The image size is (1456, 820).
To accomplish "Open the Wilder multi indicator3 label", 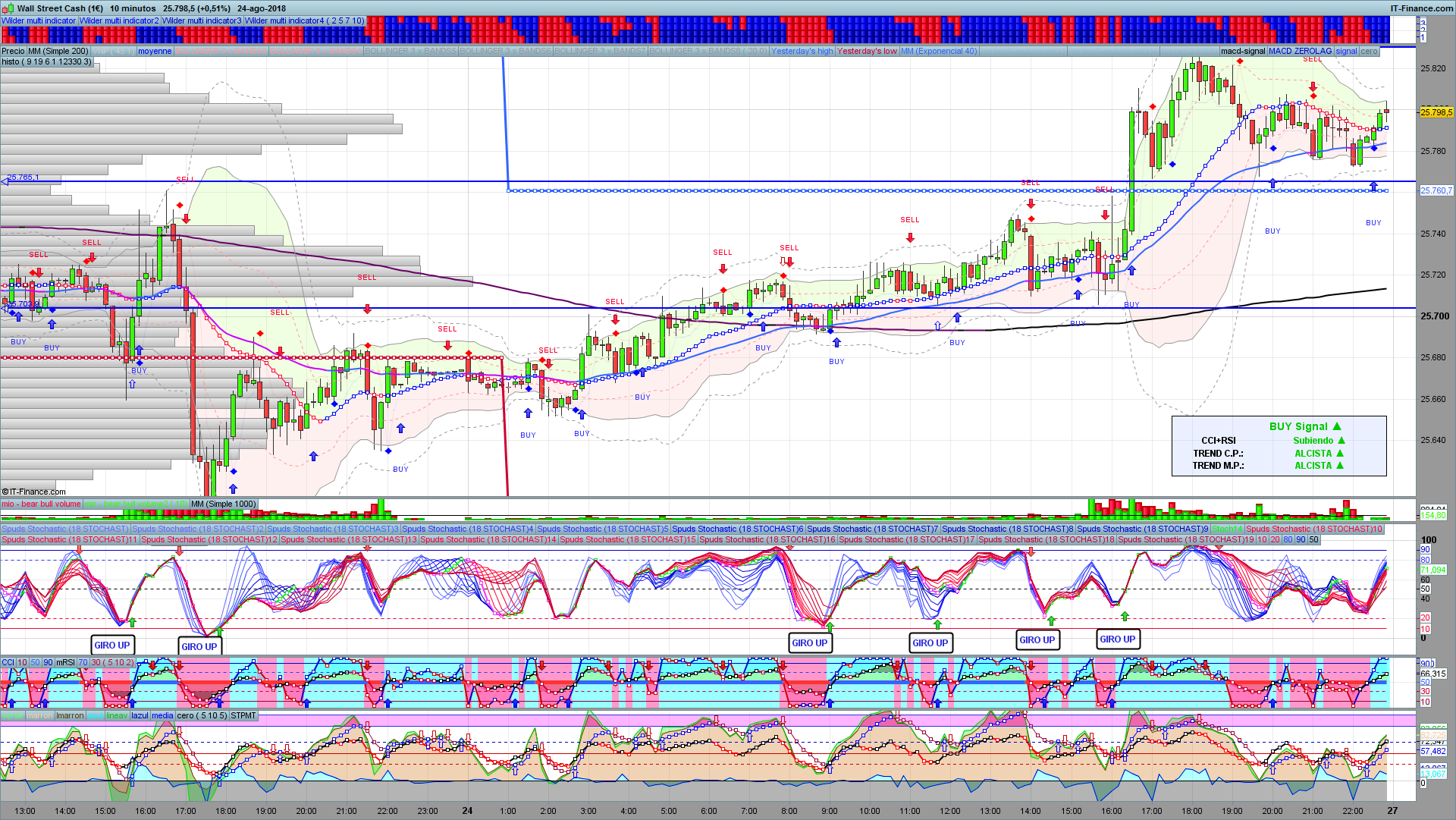I will (x=202, y=20).
